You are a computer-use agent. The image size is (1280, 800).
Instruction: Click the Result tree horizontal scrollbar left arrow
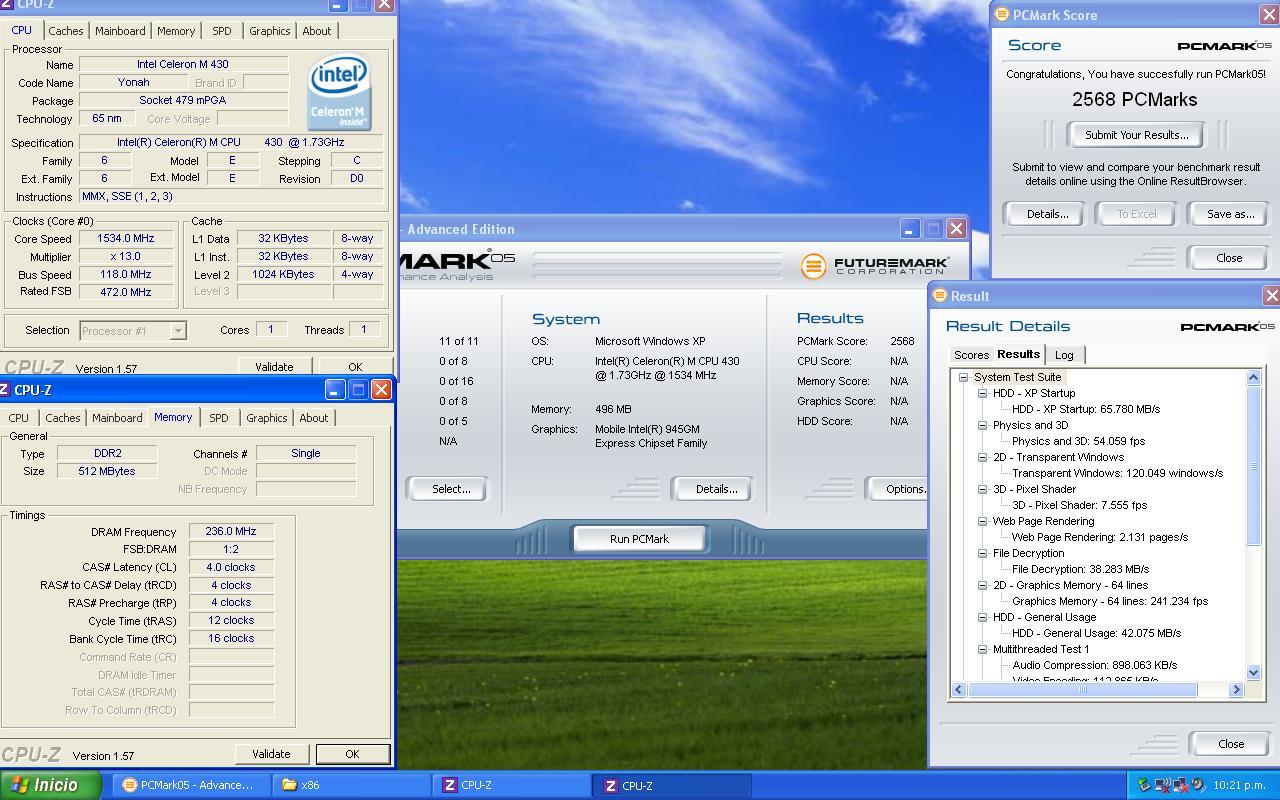coord(959,689)
